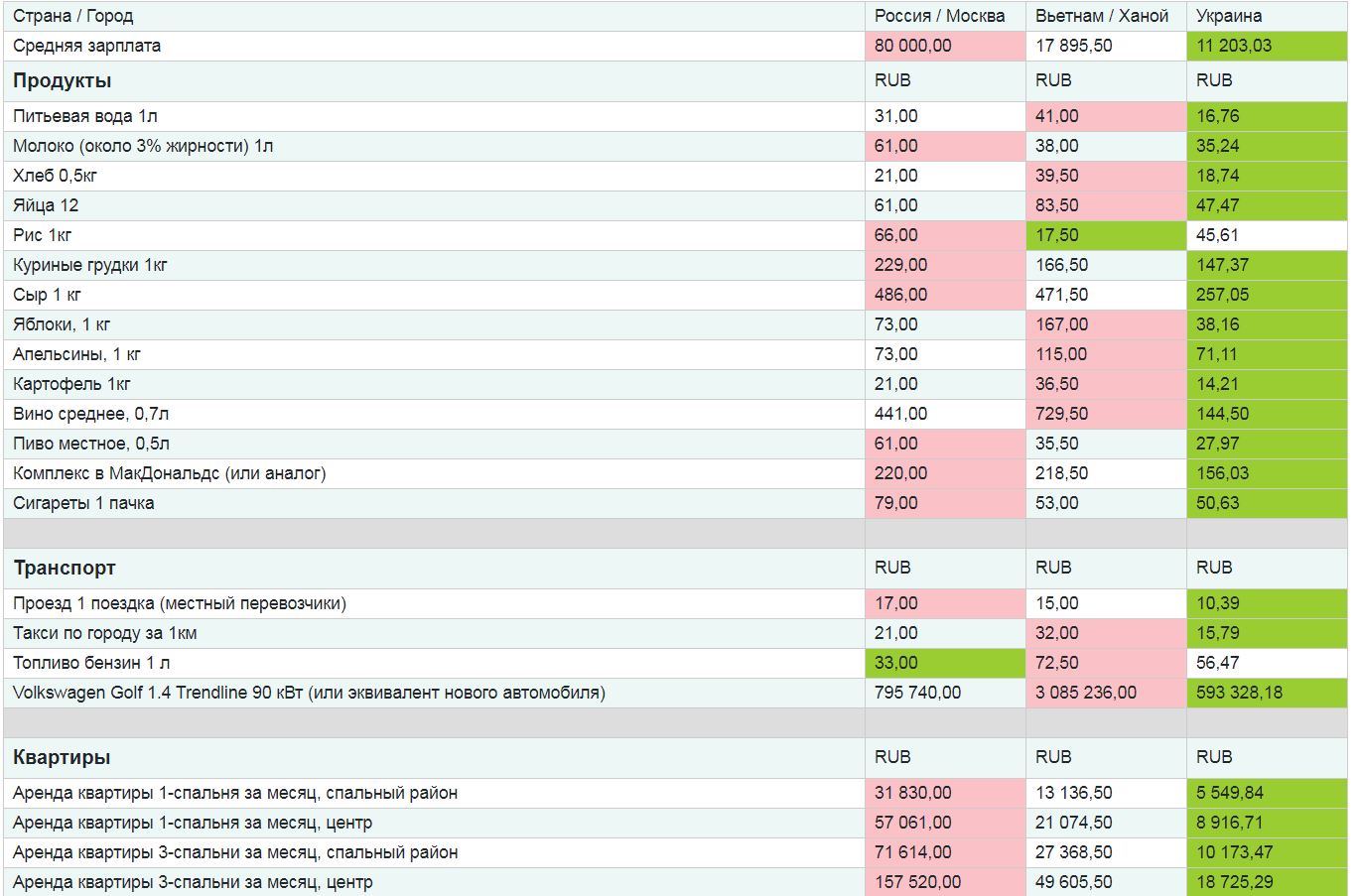Select the Volkswagen Golf 1.4 Trendline row label
The width and height of the screenshot is (1360, 896).
[309, 693]
